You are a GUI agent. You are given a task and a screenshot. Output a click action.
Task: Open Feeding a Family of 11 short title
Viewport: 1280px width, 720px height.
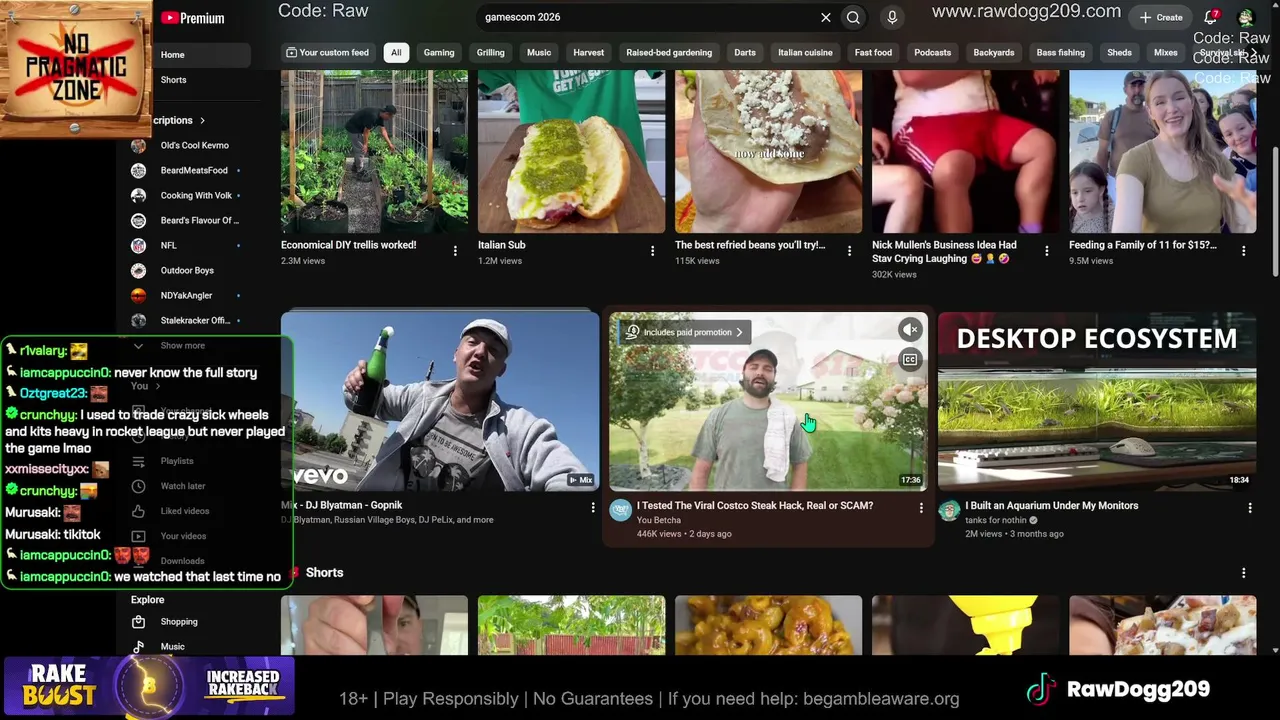pyautogui.click(x=1143, y=245)
